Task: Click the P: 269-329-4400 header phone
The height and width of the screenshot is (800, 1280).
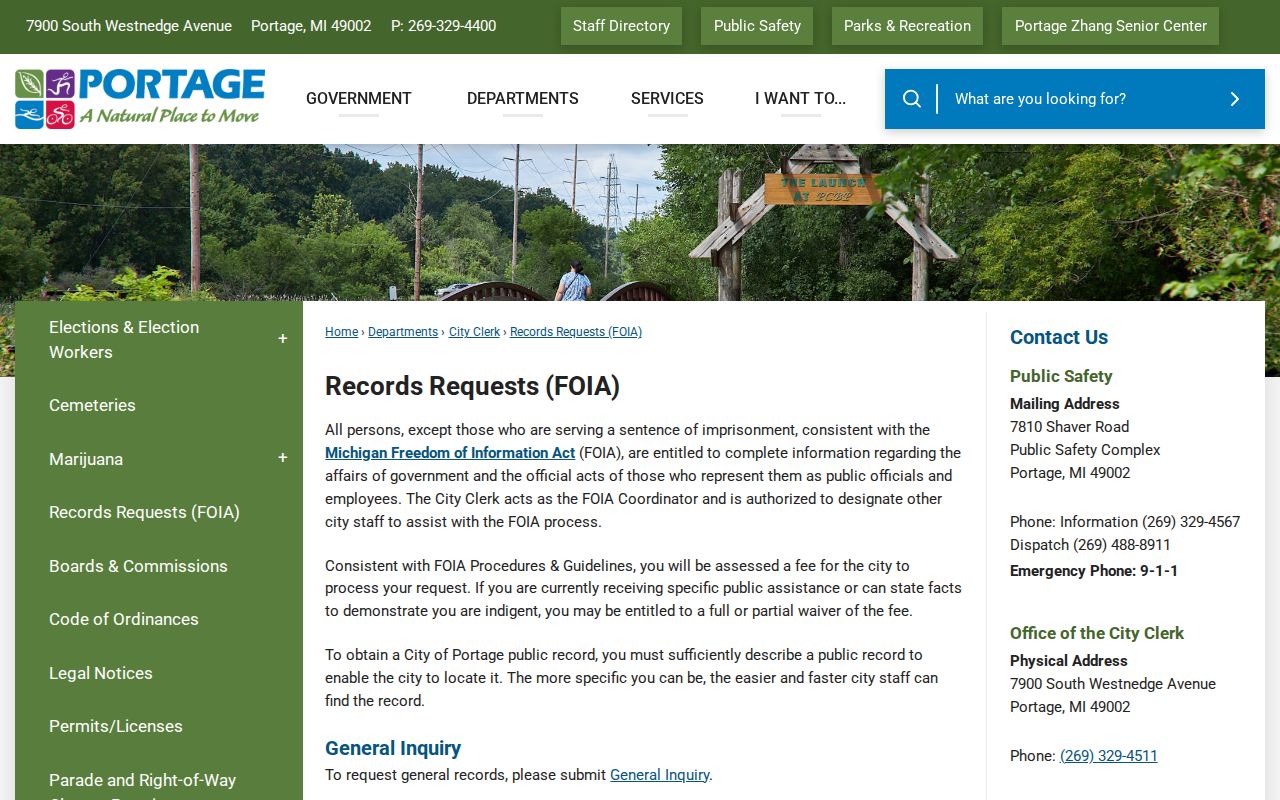Action: click(x=443, y=26)
